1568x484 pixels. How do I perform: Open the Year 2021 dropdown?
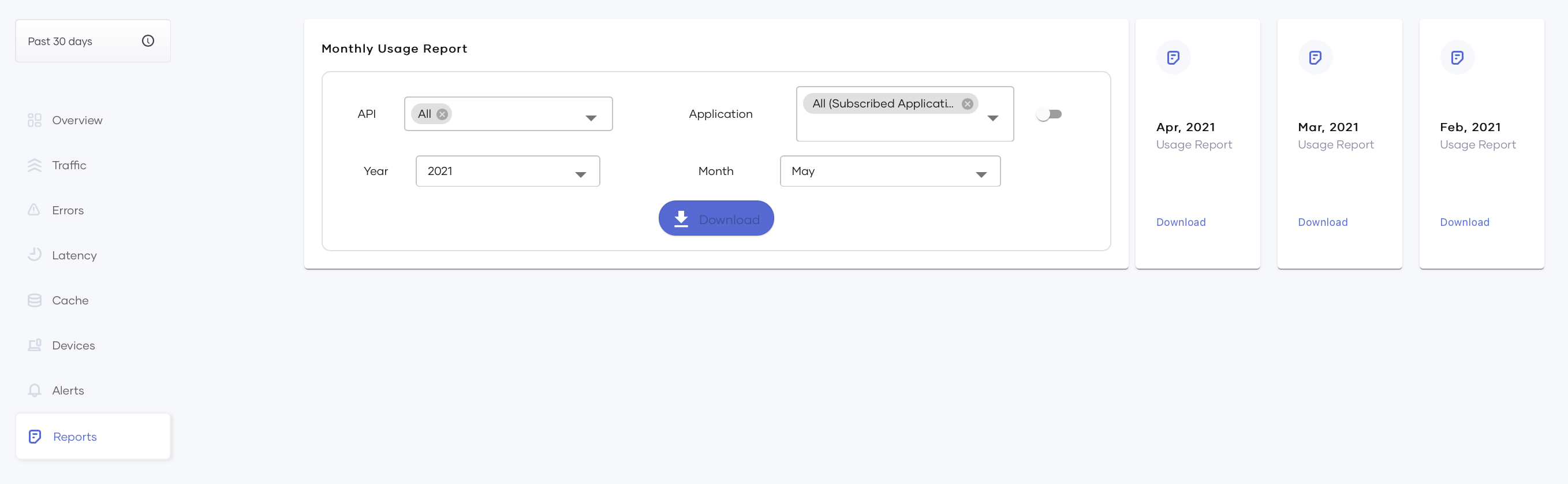point(507,171)
